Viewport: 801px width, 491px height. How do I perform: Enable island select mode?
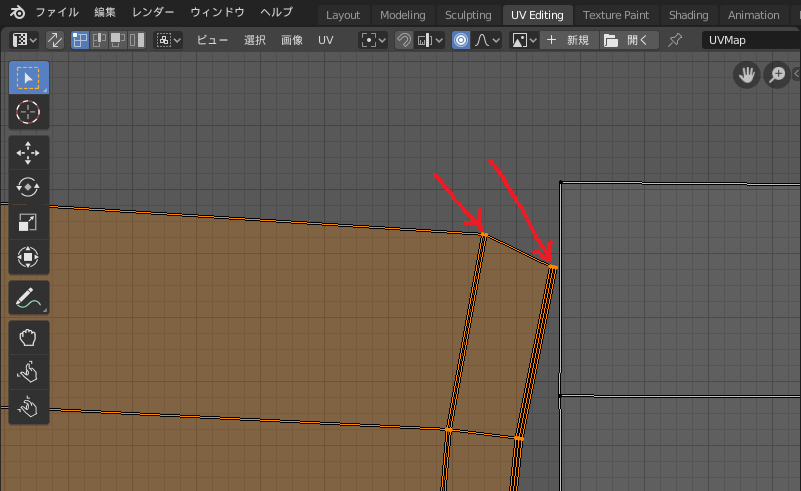click(x=137, y=40)
